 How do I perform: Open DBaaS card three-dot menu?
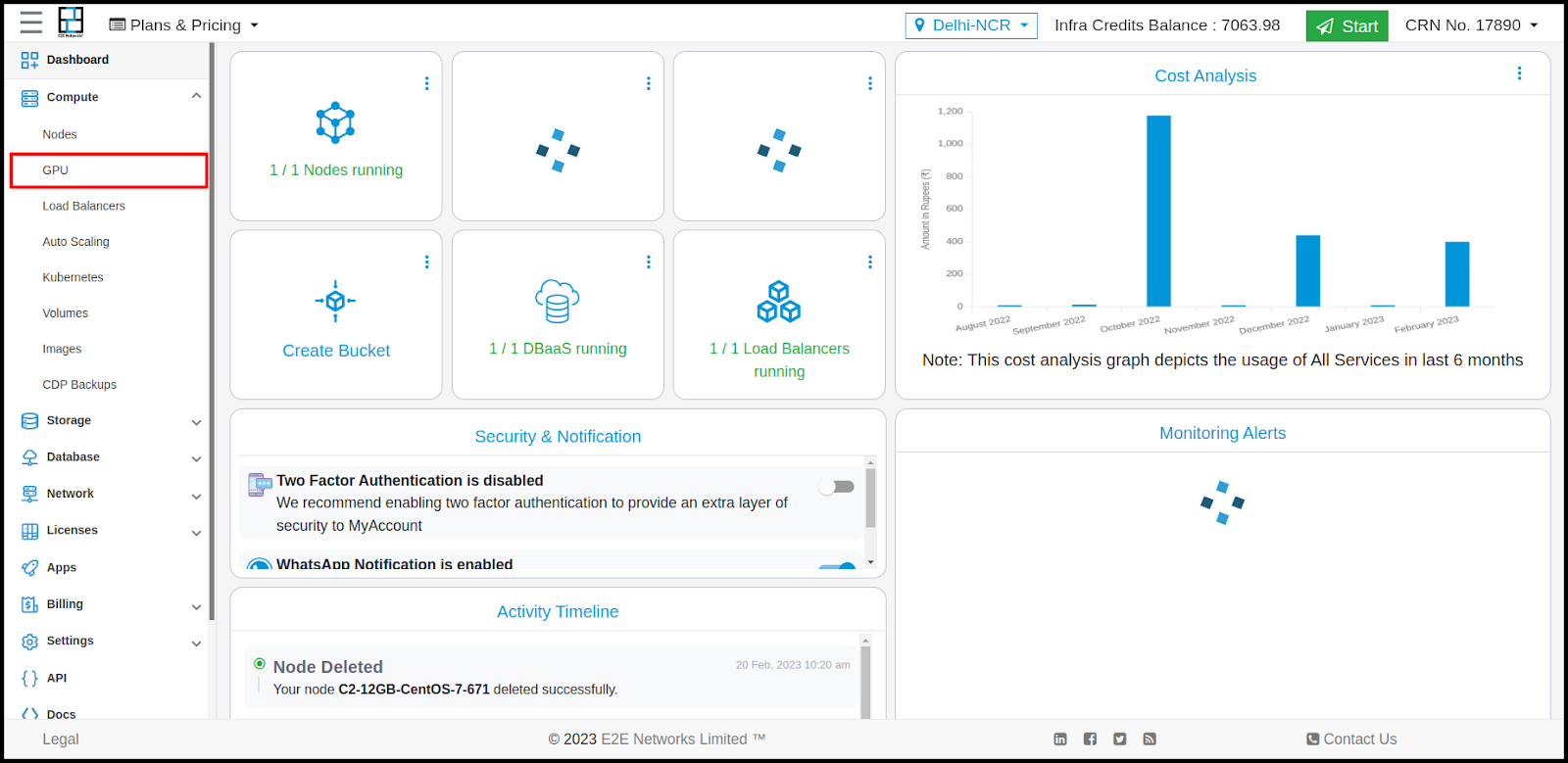click(x=648, y=262)
